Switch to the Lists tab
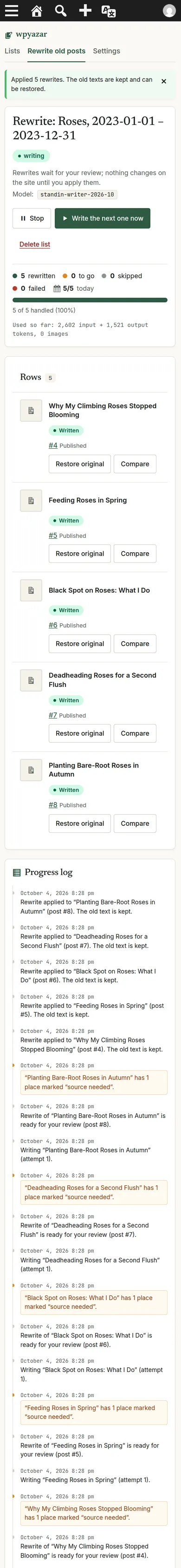 pyautogui.click(x=12, y=51)
